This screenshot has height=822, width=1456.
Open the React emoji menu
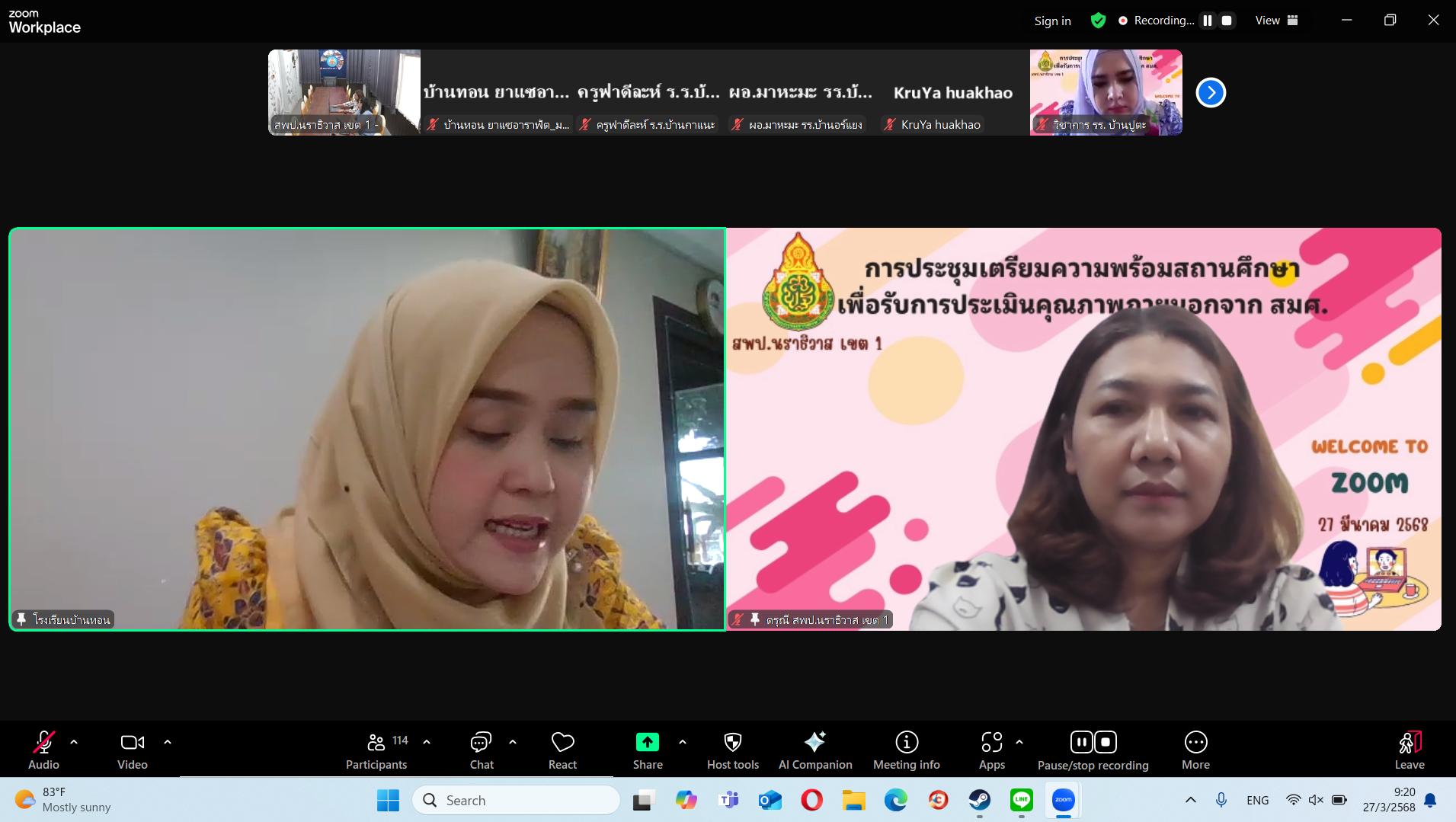[562, 750]
